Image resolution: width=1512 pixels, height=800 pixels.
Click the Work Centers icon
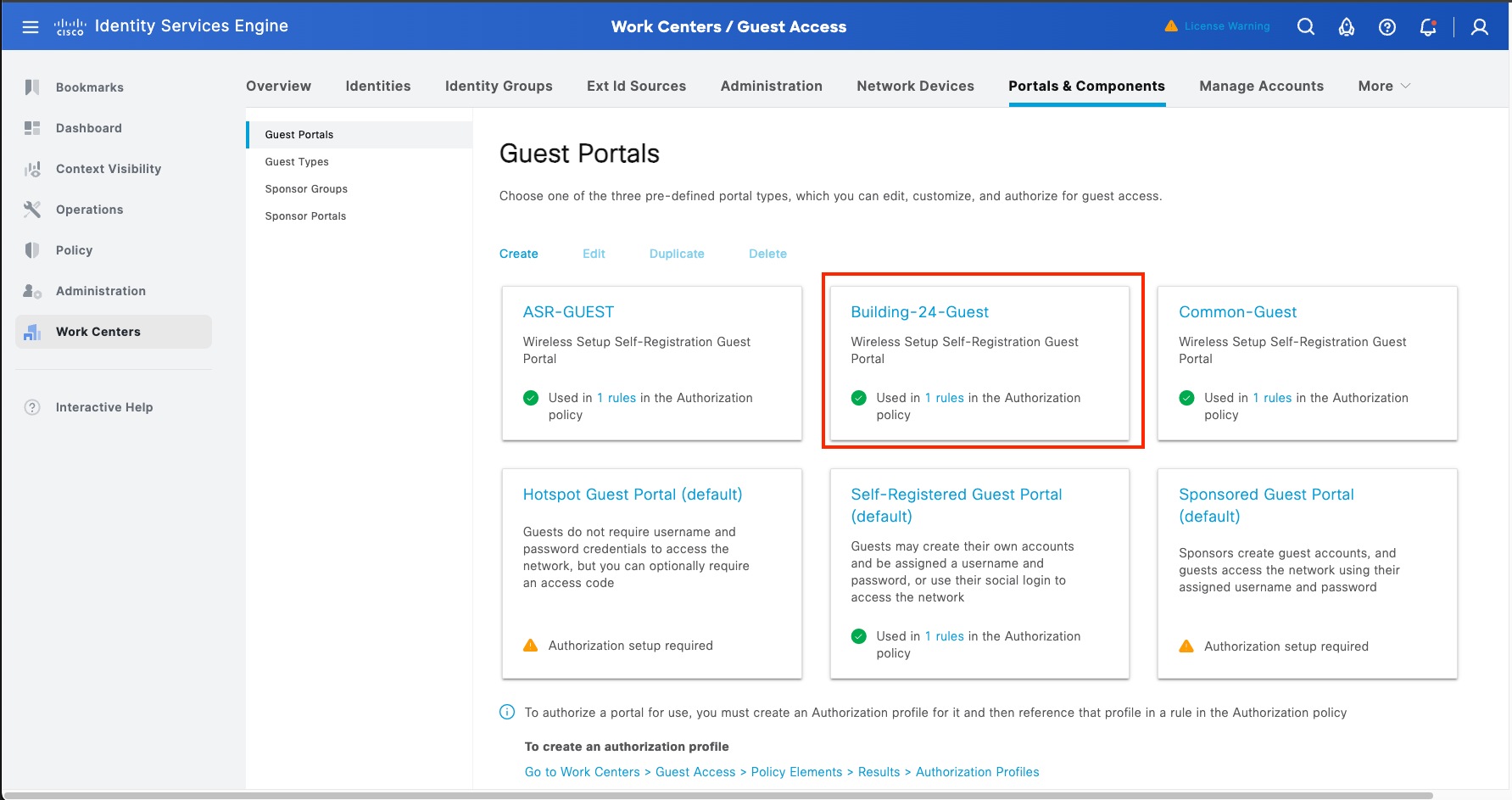pyautogui.click(x=32, y=332)
